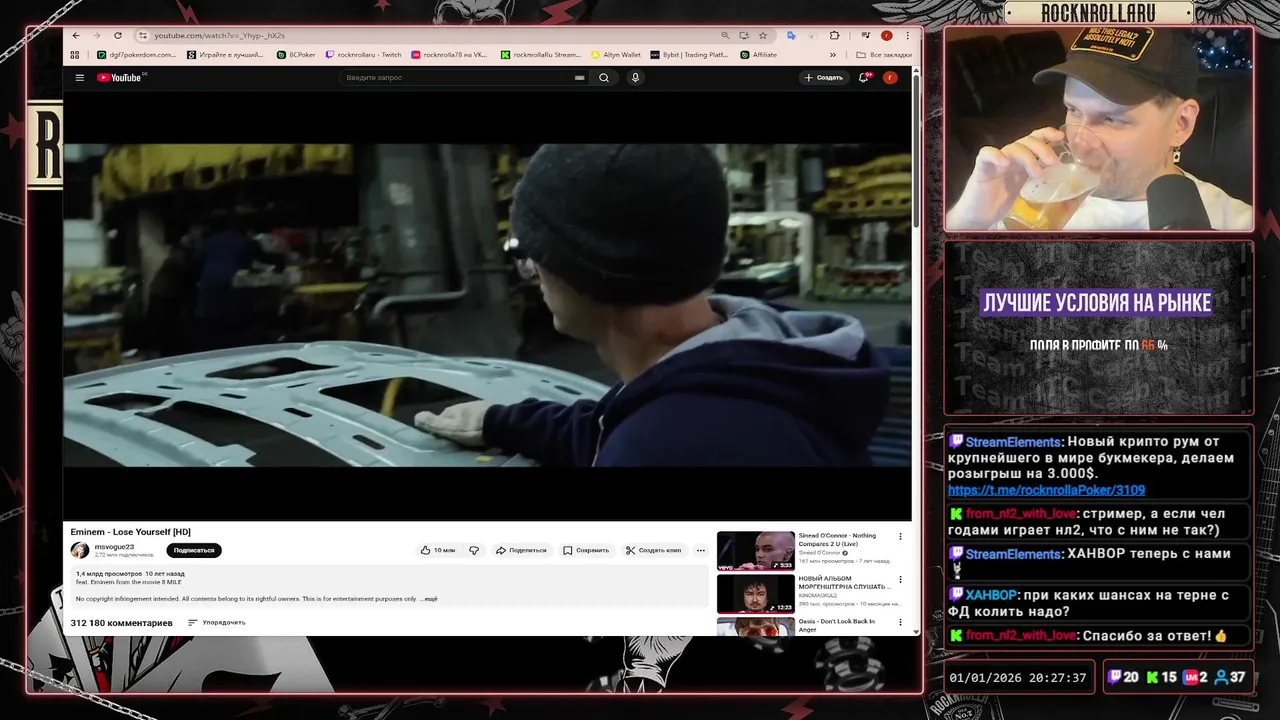This screenshot has height=720, width=1280.
Task: Click the YouTube logo
Action: [x=121, y=77]
